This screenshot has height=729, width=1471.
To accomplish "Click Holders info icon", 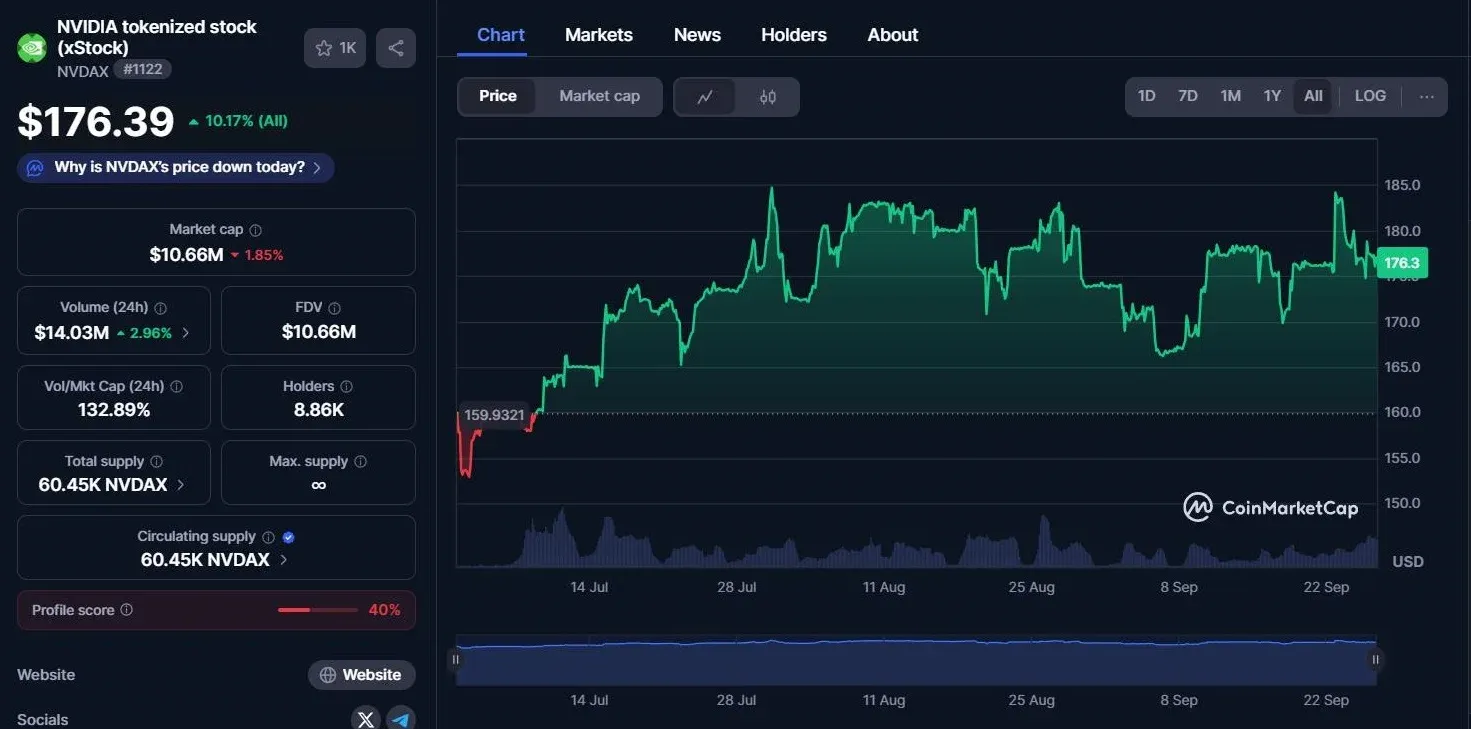I will point(347,386).
